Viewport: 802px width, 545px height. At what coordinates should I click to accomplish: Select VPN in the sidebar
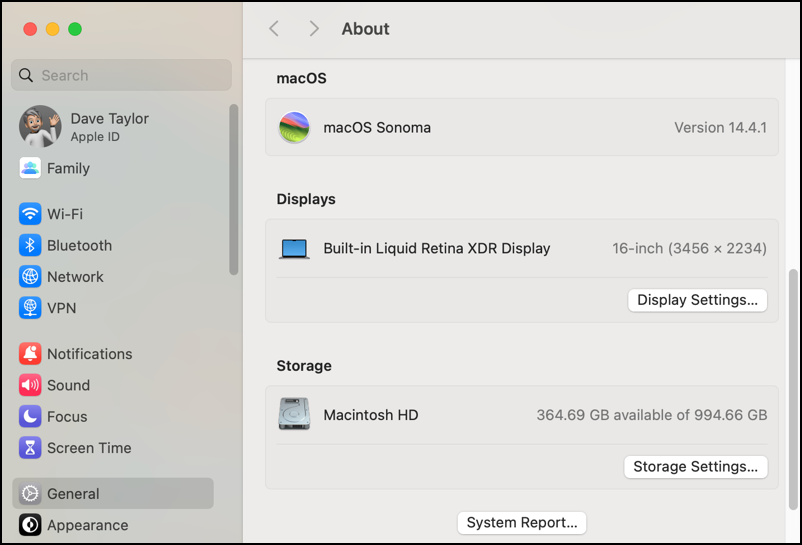(x=113, y=308)
